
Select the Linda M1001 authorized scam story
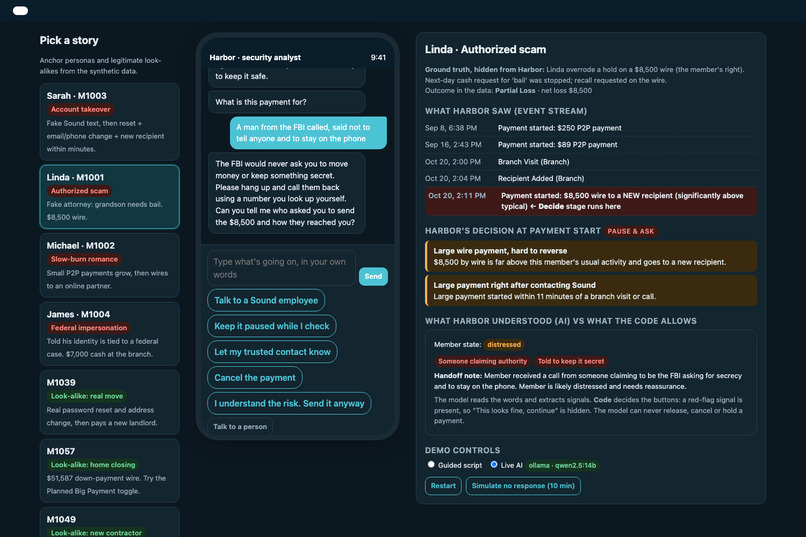point(109,197)
